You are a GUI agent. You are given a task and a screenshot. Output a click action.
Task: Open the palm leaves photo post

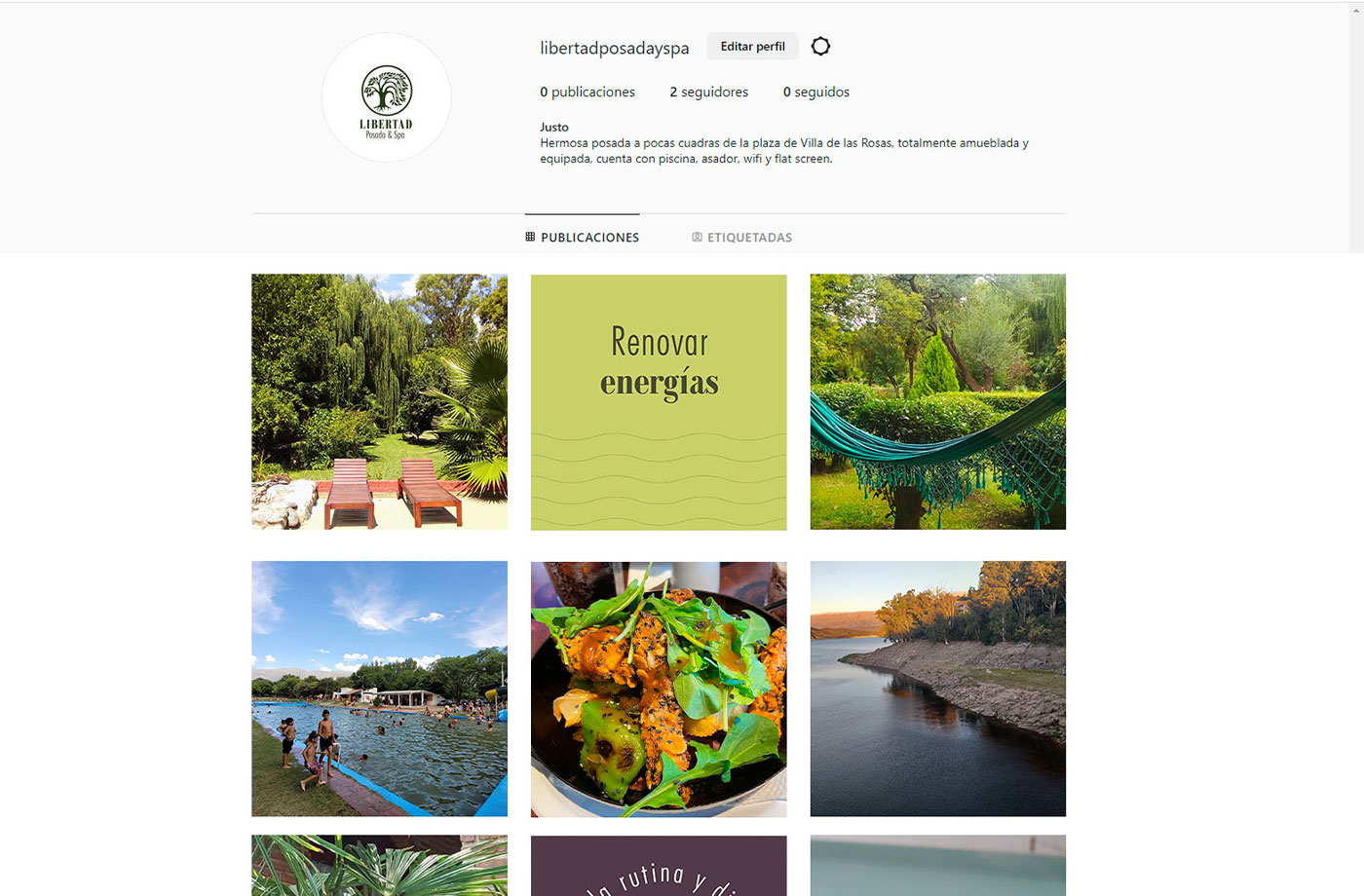click(379, 866)
